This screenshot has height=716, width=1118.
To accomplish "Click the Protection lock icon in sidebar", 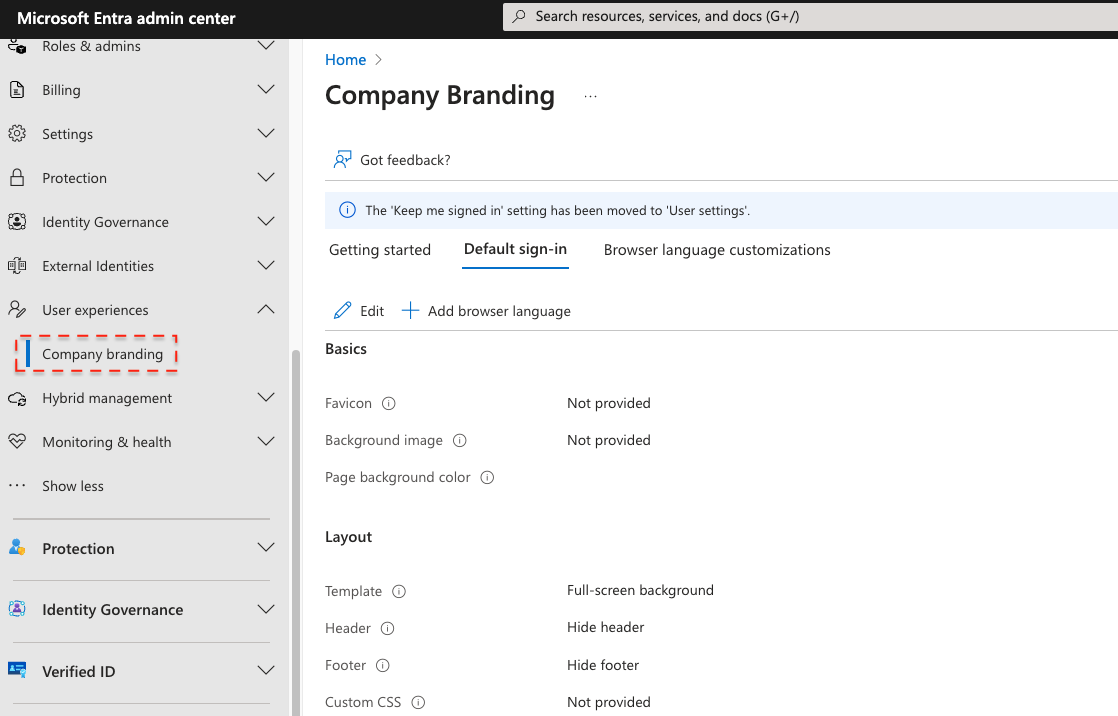I will 17,178.
